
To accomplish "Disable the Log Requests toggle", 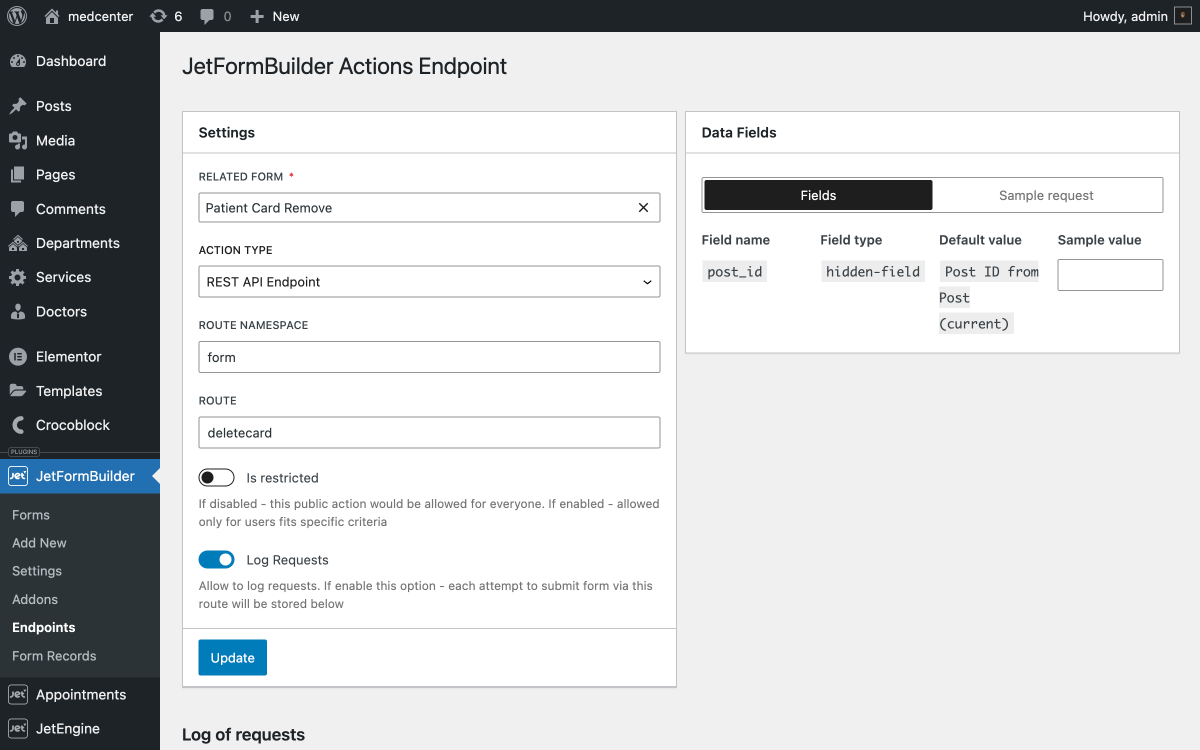I will coord(216,559).
